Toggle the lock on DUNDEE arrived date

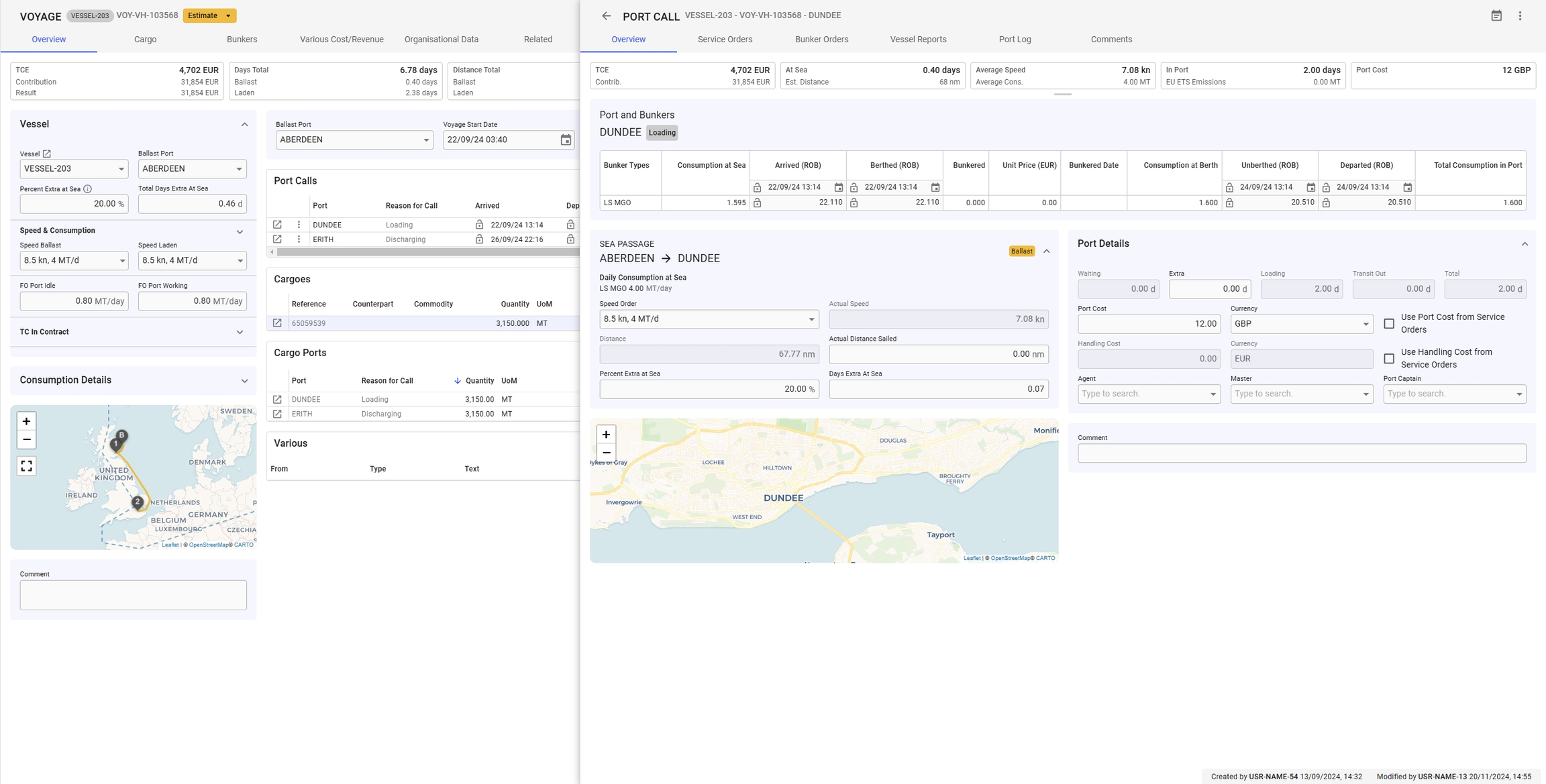pyautogui.click(x=479, y=225)
